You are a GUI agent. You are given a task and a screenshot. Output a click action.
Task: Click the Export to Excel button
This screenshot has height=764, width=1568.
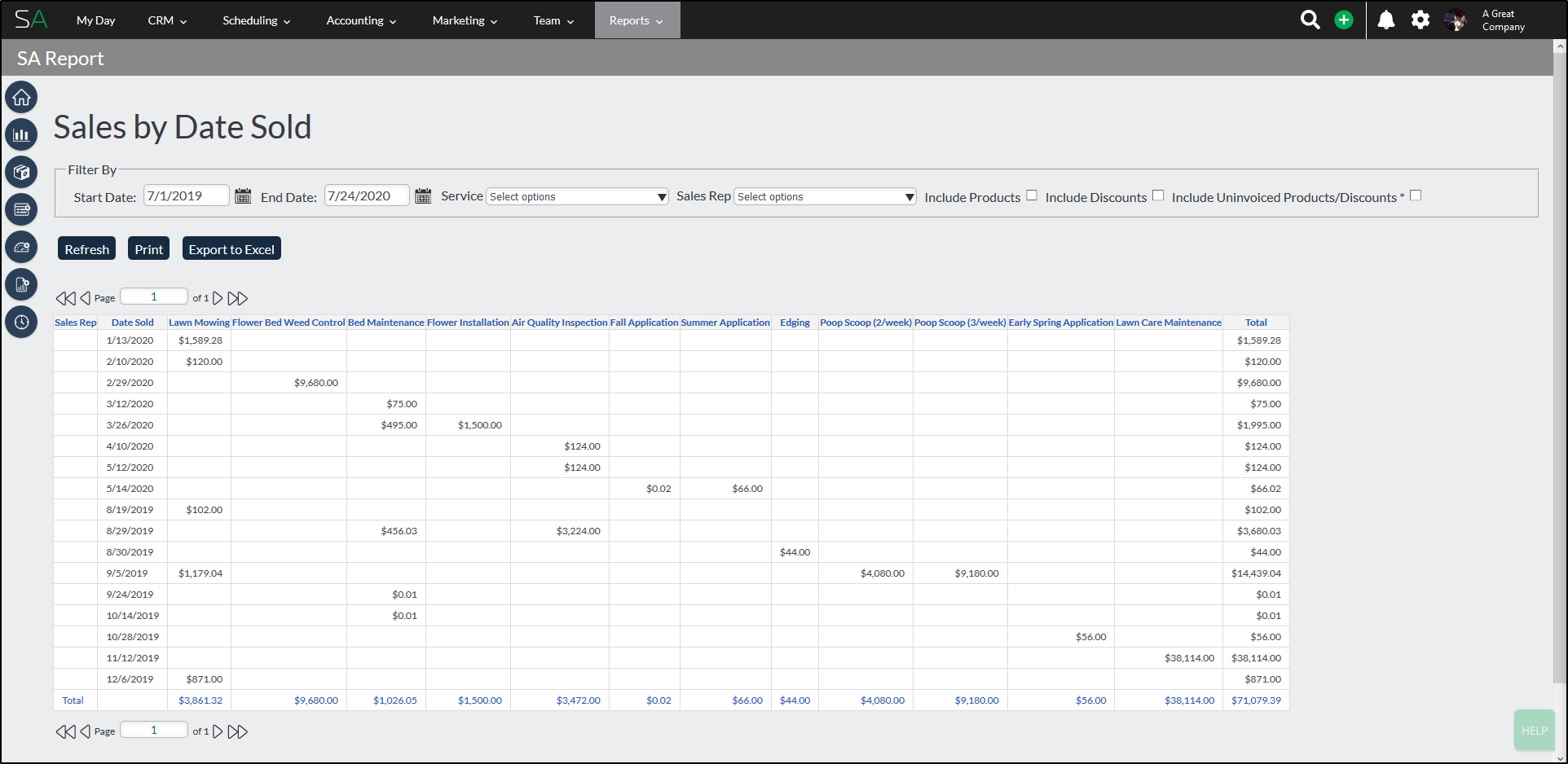coord(231,249)
